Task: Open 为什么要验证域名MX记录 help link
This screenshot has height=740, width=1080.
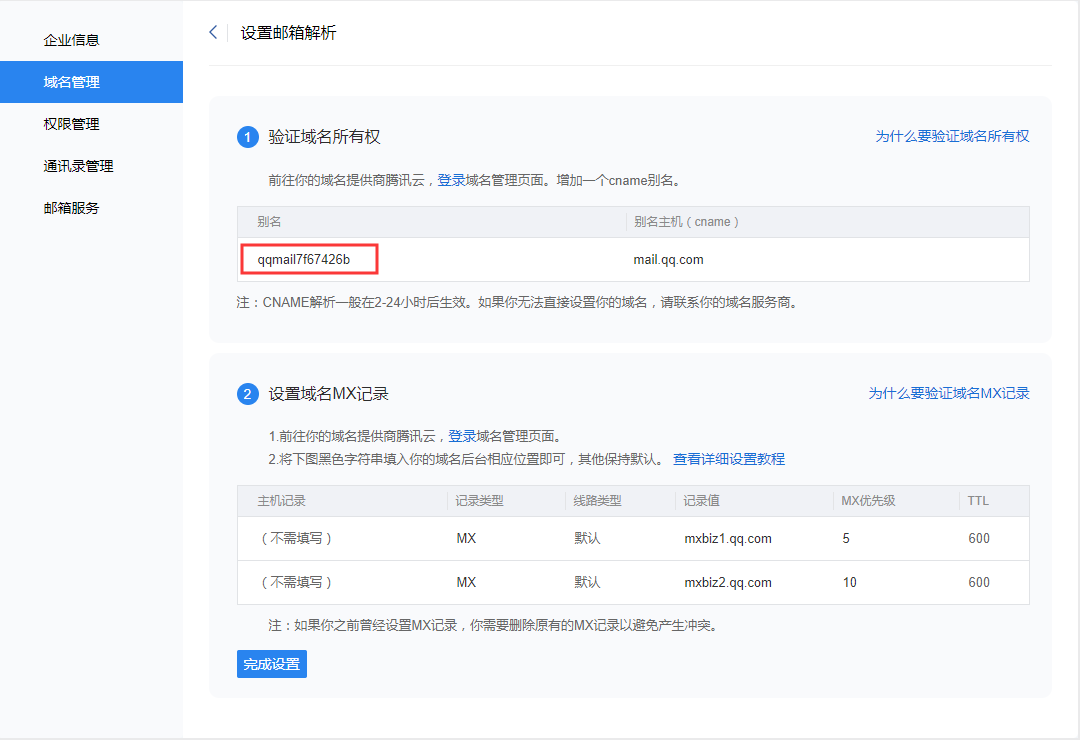Action: (948, 393)
